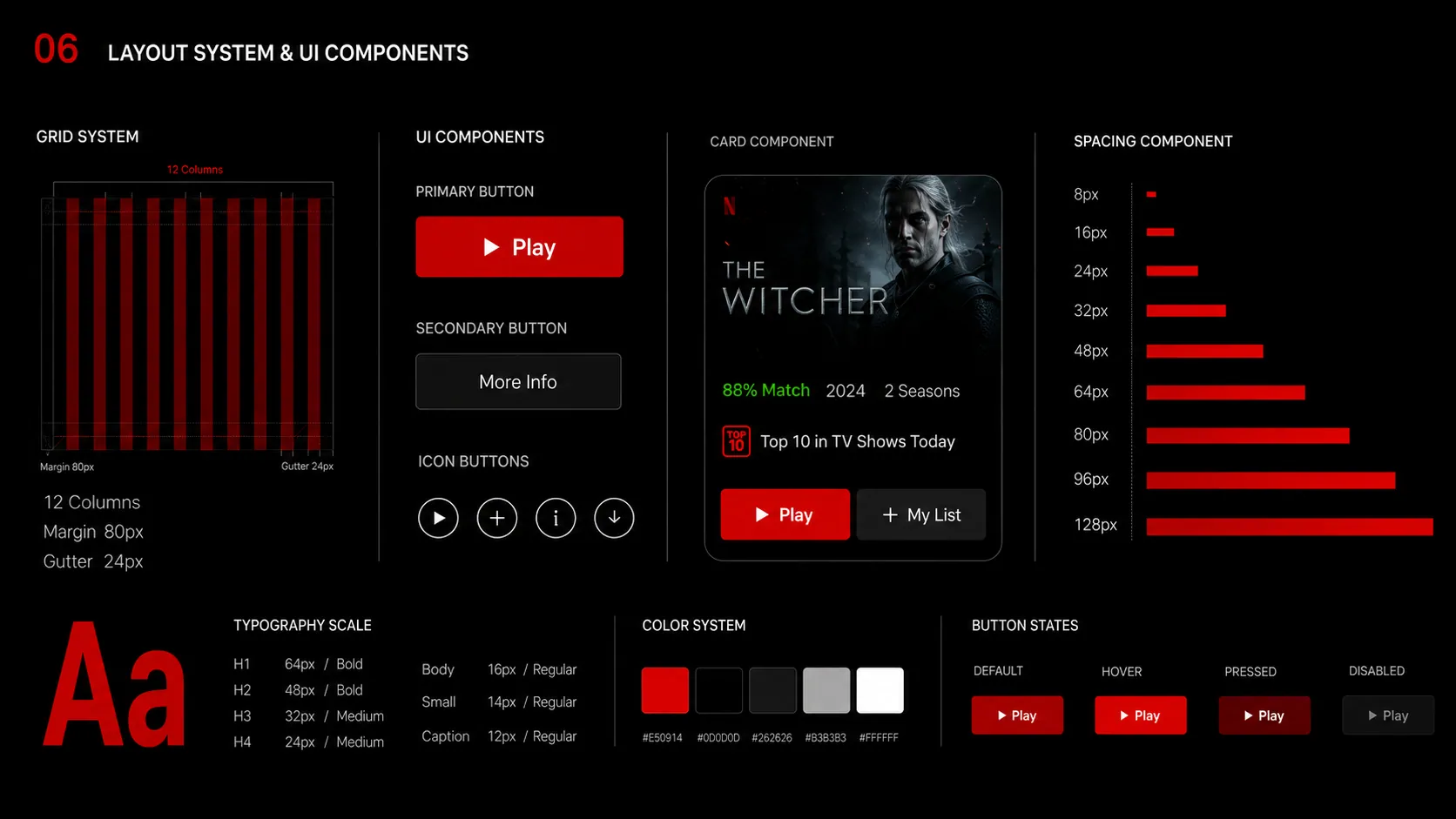This screenshot has width=1456, height=819.
Task: Click the '12 Columns' red grid label
Action: coord(195,170)
